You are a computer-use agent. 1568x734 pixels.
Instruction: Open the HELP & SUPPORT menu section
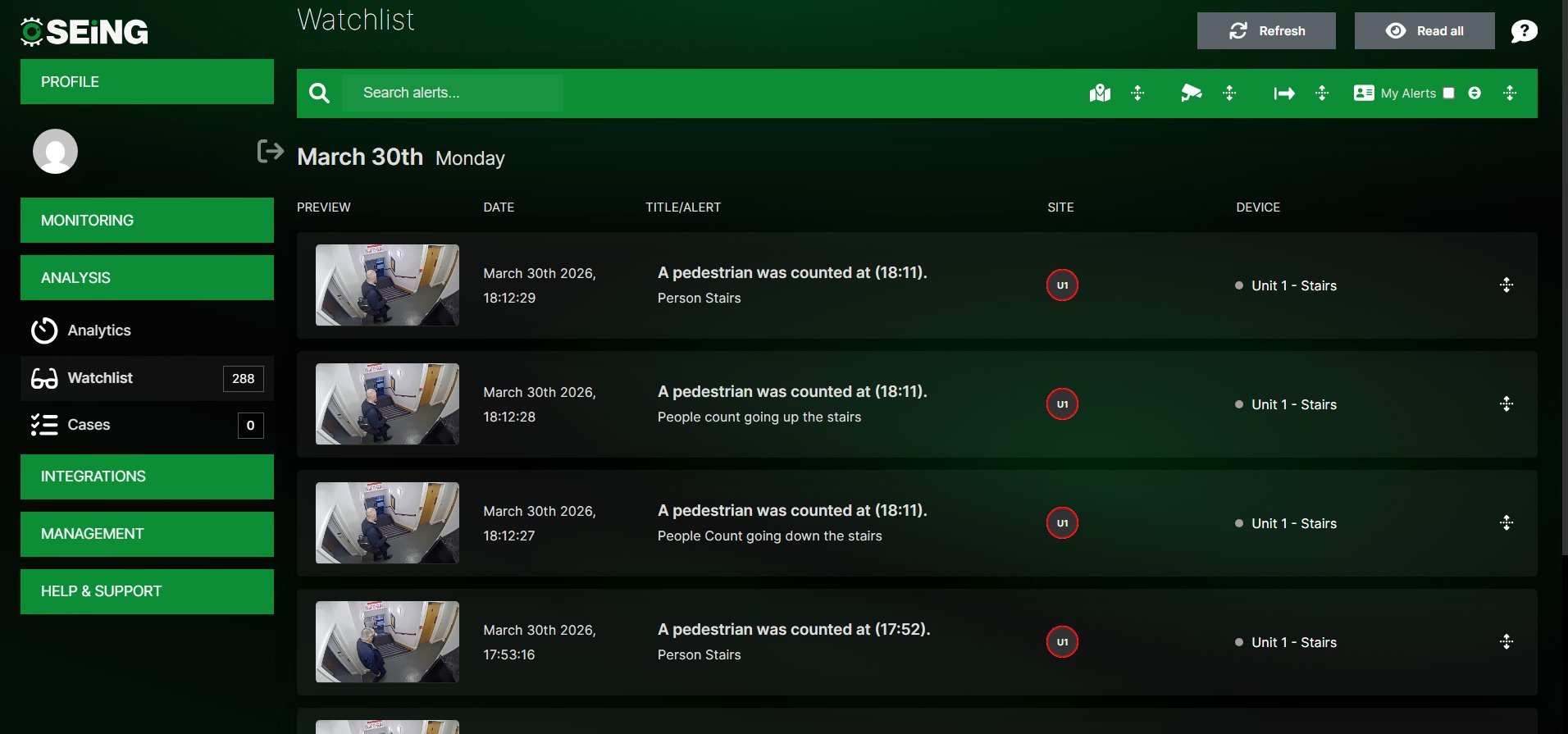click(x=147, y=592)
